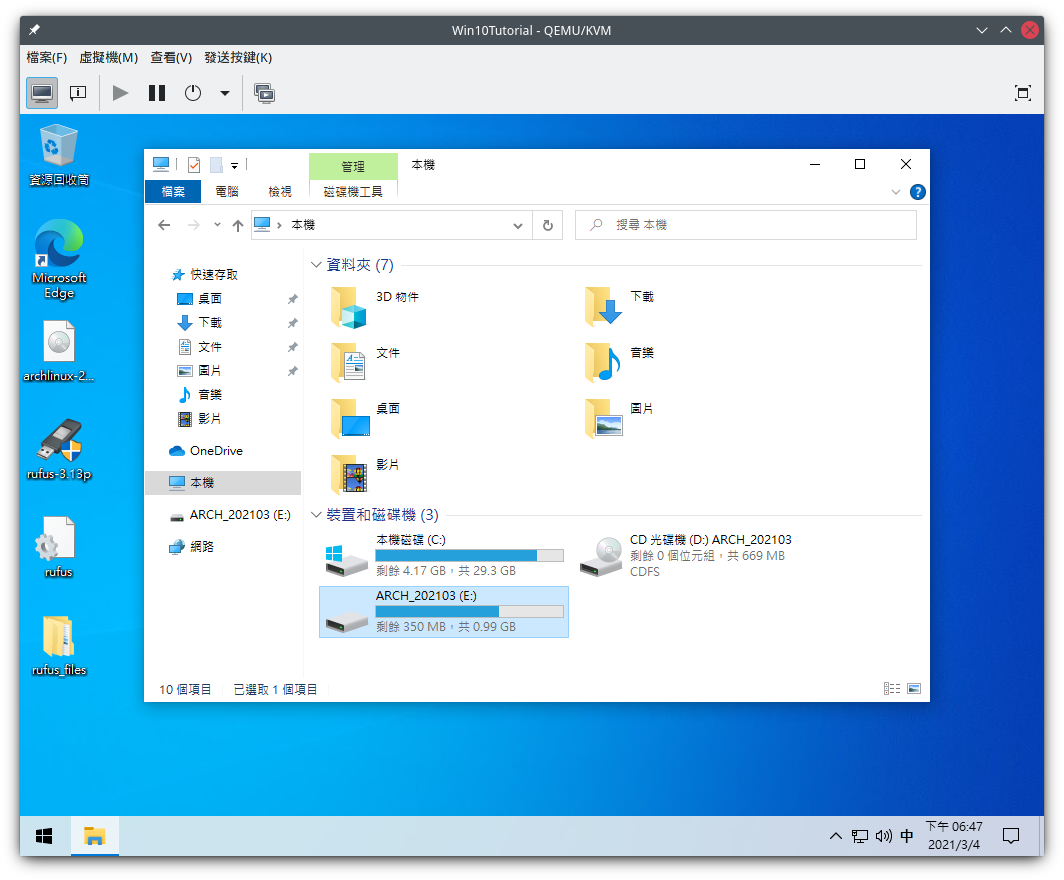Open the 發送按鍵(K) menu
This screenshot has height=880, width=1064.
(x=238, y=58)
